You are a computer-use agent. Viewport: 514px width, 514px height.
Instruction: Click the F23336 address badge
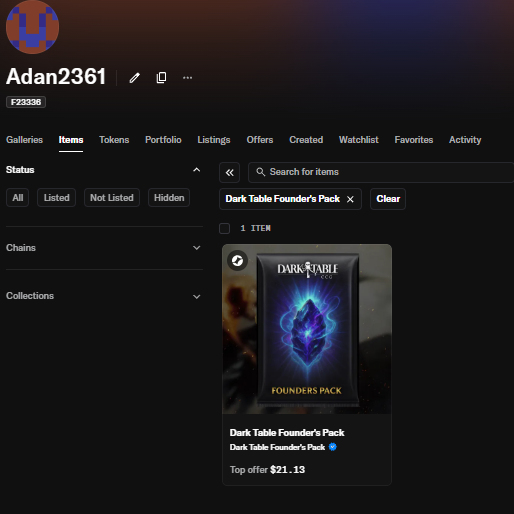[x=26, y=102]
